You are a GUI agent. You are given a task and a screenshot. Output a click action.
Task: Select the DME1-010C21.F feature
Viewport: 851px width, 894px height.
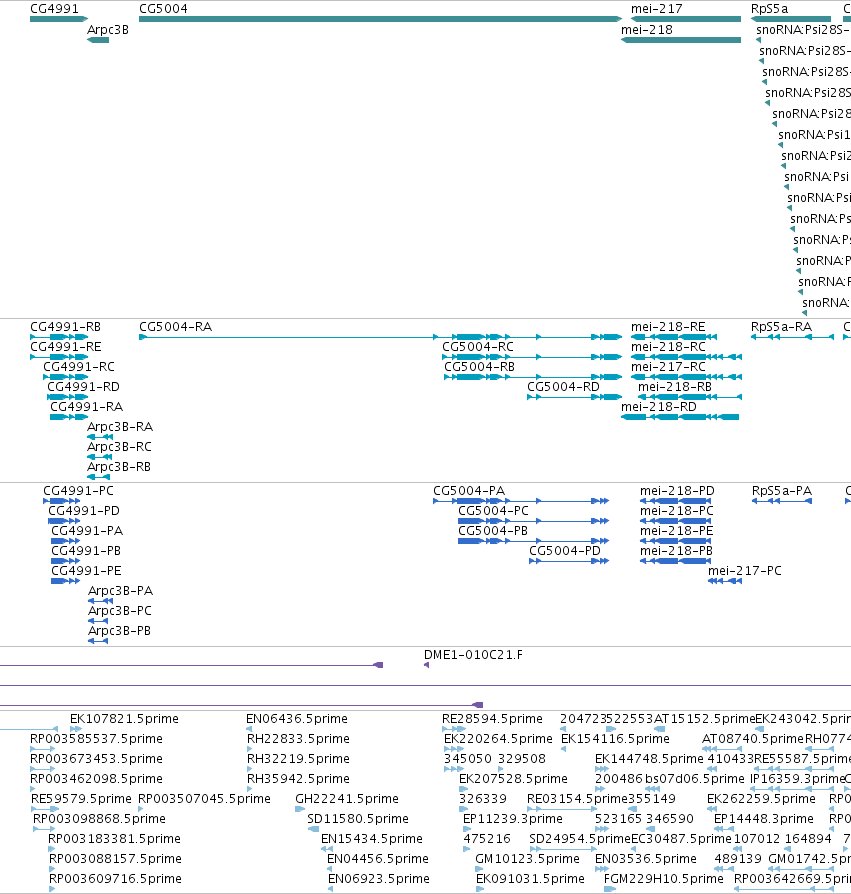coord(473,655)
